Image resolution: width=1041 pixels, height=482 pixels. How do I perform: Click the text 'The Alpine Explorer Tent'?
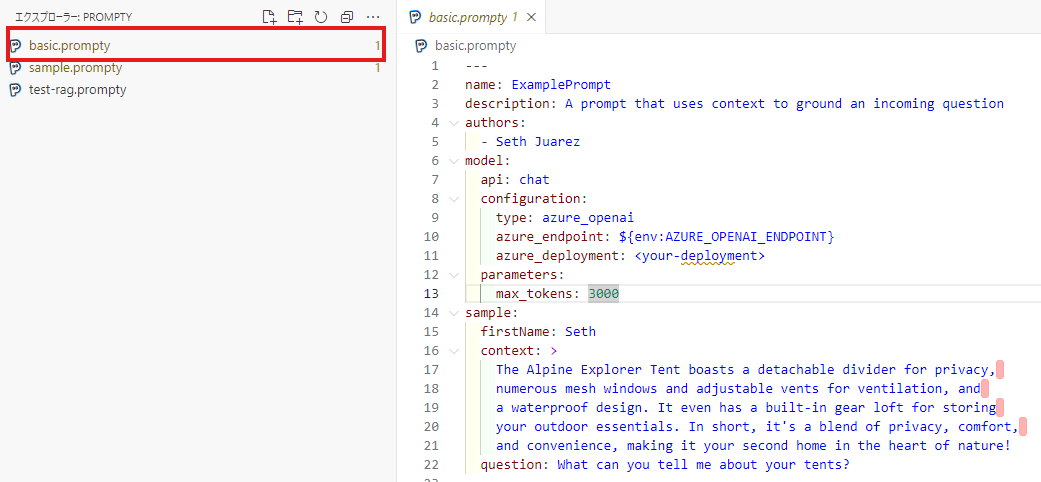[x=588, y=369]
